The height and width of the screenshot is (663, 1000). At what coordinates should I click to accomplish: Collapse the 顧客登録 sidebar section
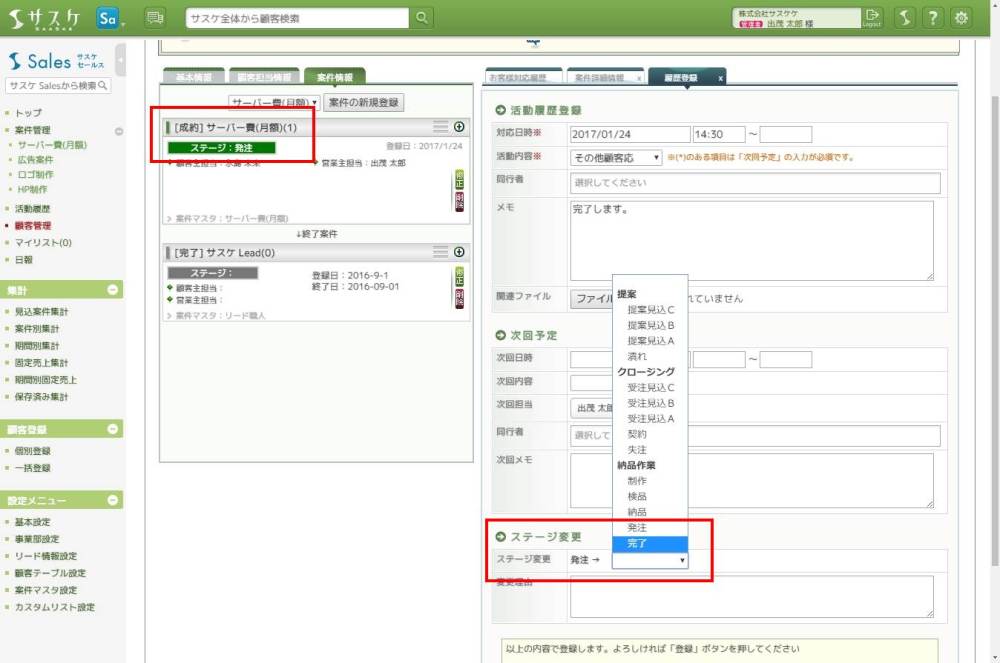[112, 429]
